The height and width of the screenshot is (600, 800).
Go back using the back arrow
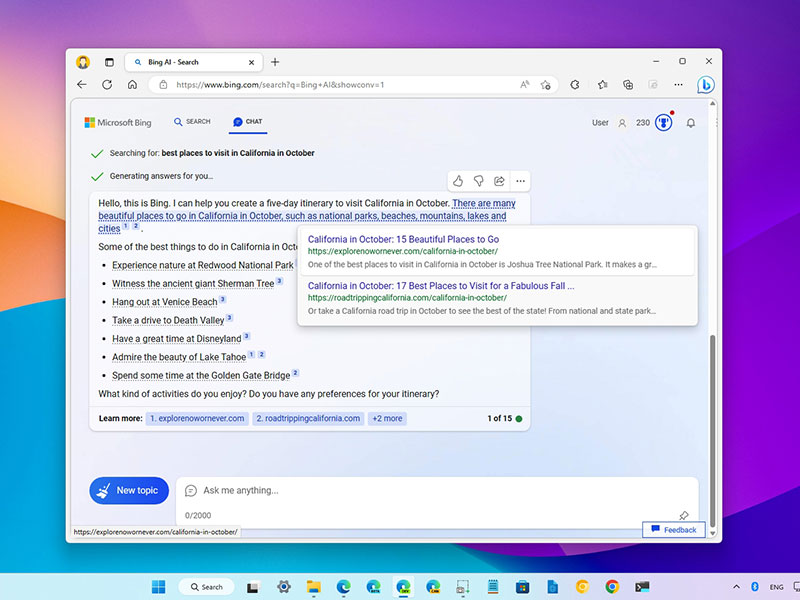82,85
